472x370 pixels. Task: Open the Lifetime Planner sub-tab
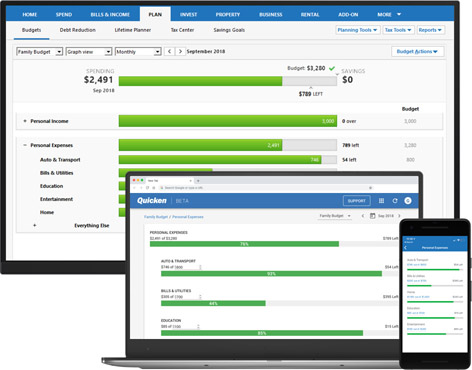pos(133,30)
